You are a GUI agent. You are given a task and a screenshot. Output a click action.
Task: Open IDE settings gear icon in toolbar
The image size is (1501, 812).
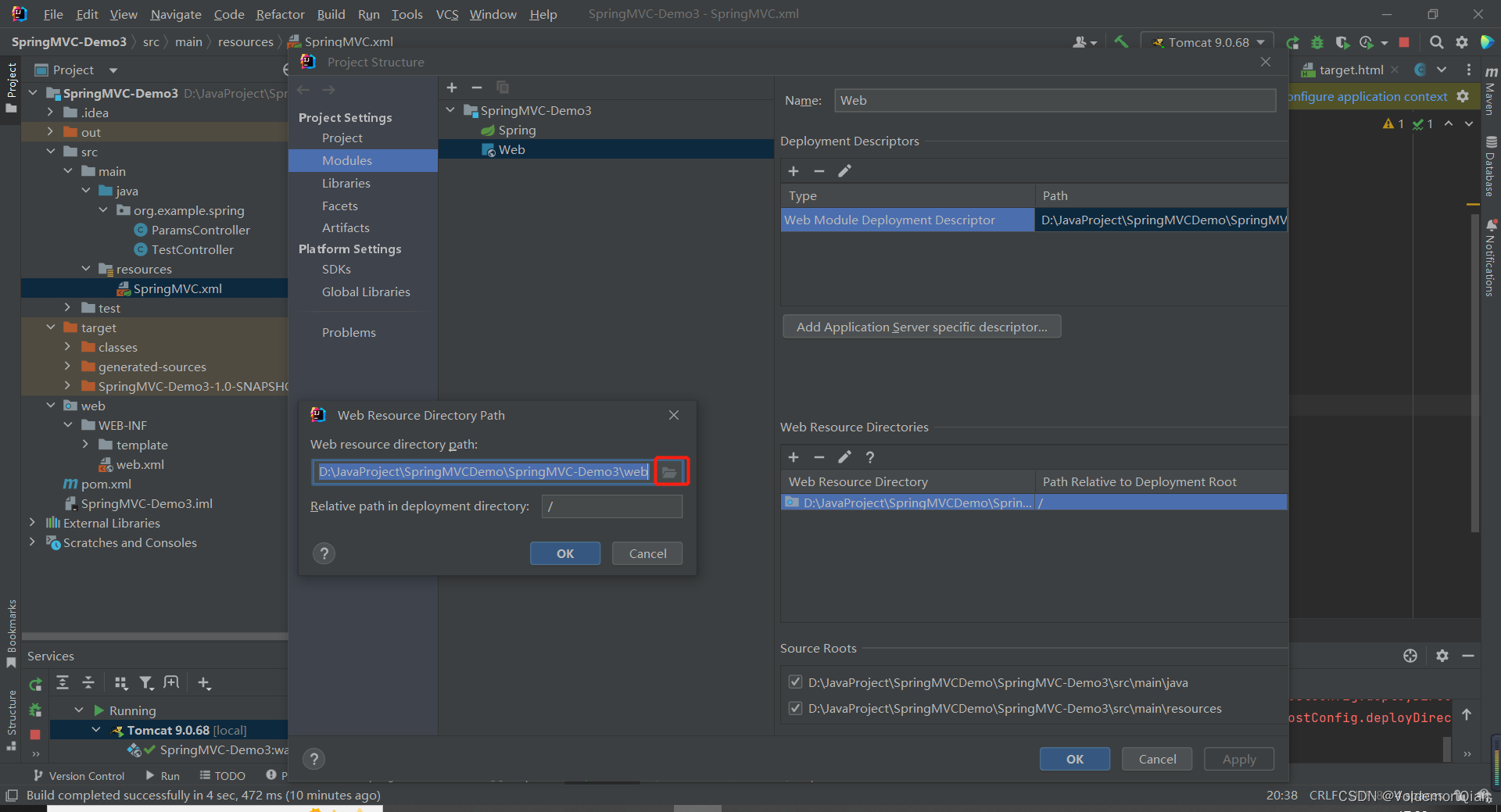point(1462,42)
